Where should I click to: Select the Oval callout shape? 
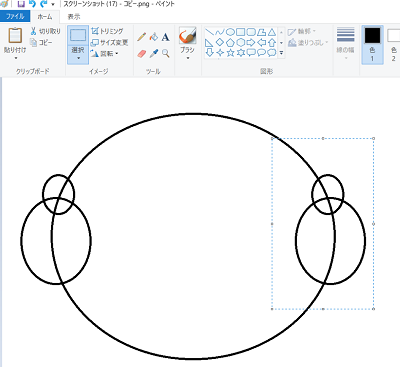click(262, 53)
